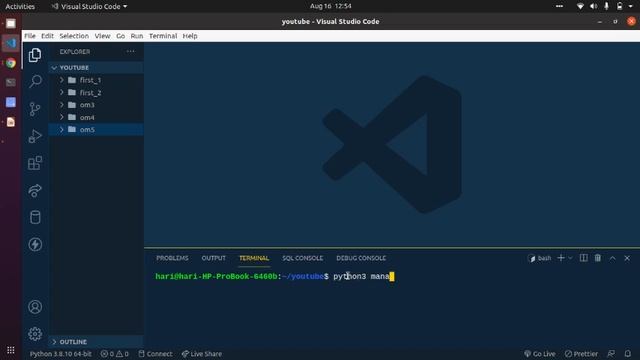Click the feedback icon in status bar
640x360 pixels.
[x=611, y=354]
